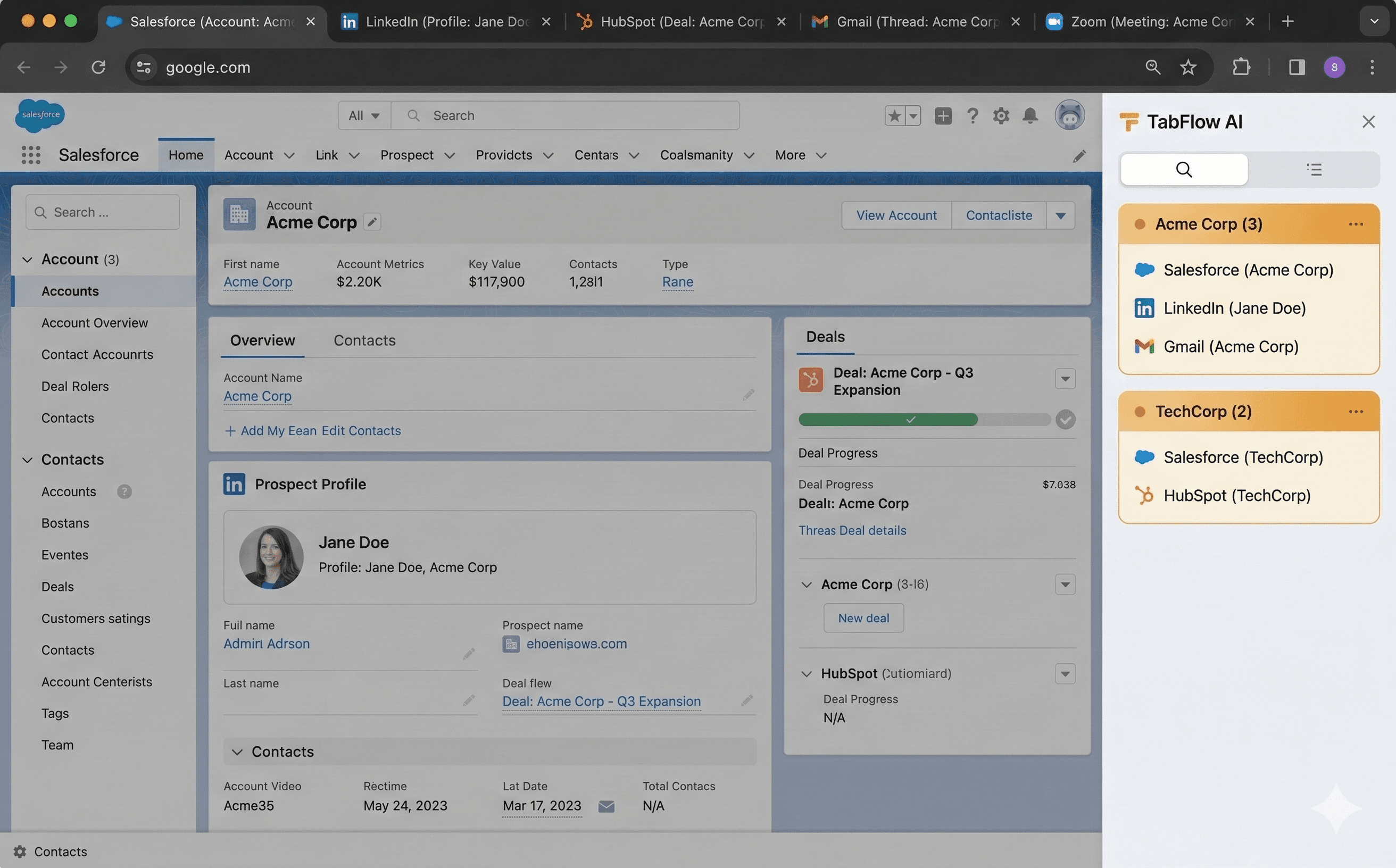The width and height of the screenshot is (1396, 868).
Task: Open the More navigation dropdown
Action: (801, 156)
